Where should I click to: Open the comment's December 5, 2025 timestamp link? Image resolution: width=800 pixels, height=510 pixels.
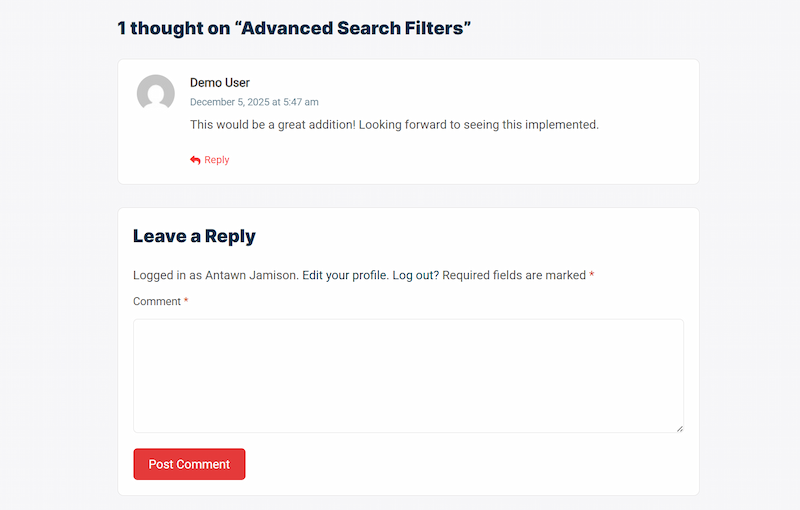(254, 102)
